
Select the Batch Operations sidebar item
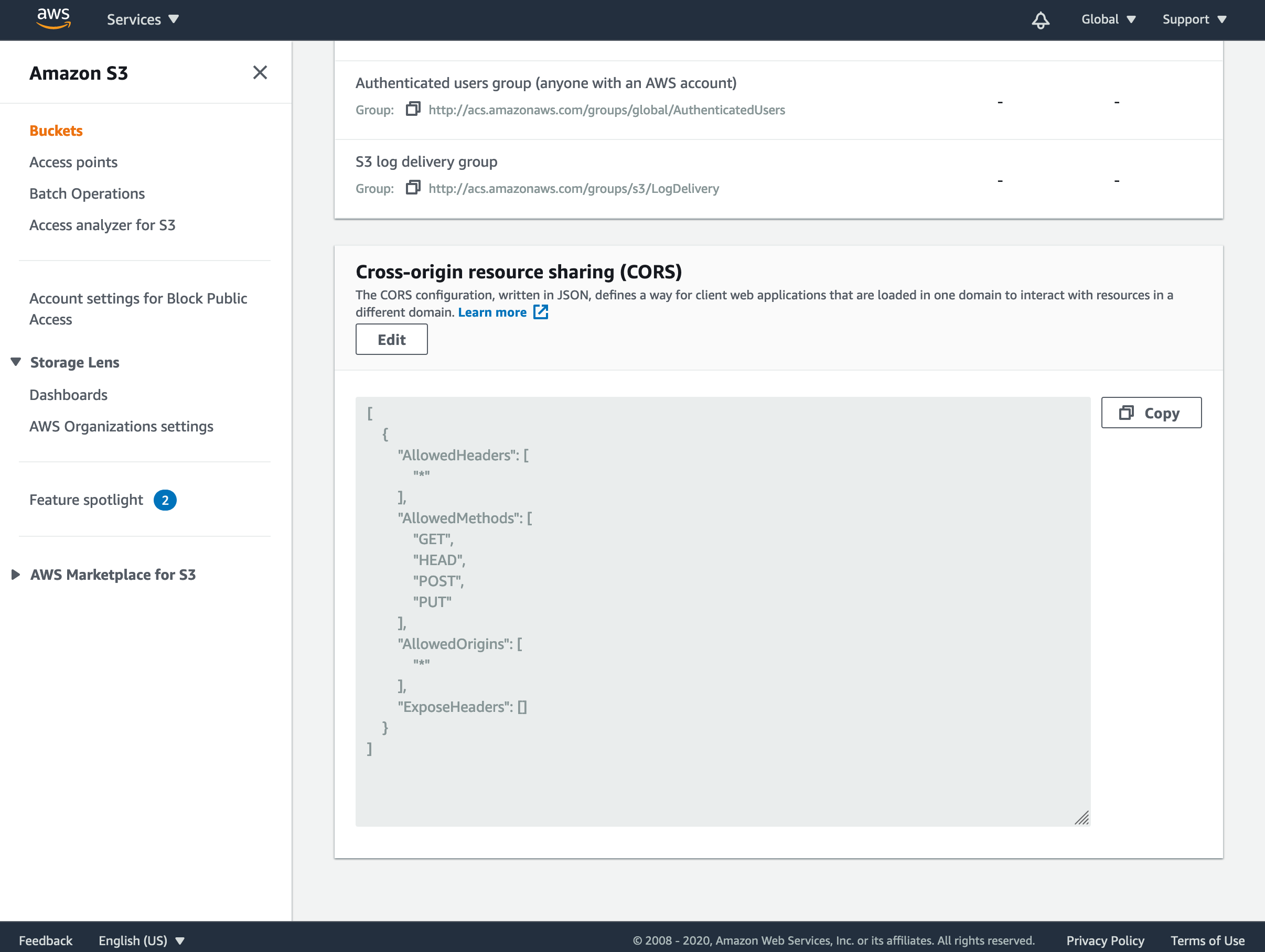click(88, 193)
